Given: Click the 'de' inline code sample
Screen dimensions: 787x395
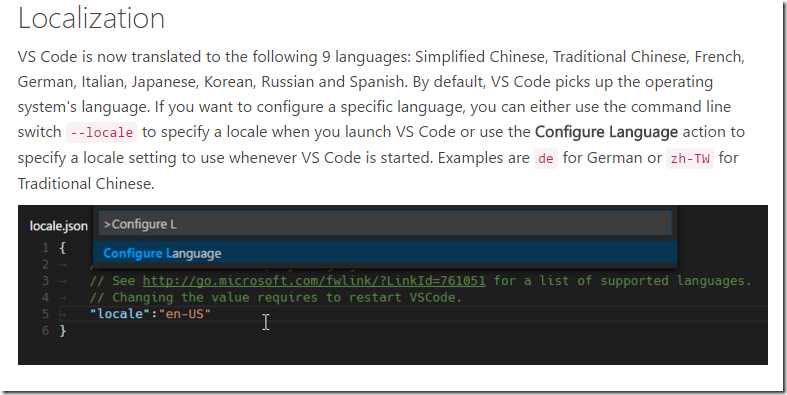Looking at the screenshot, I should click(x=546, y=158).
